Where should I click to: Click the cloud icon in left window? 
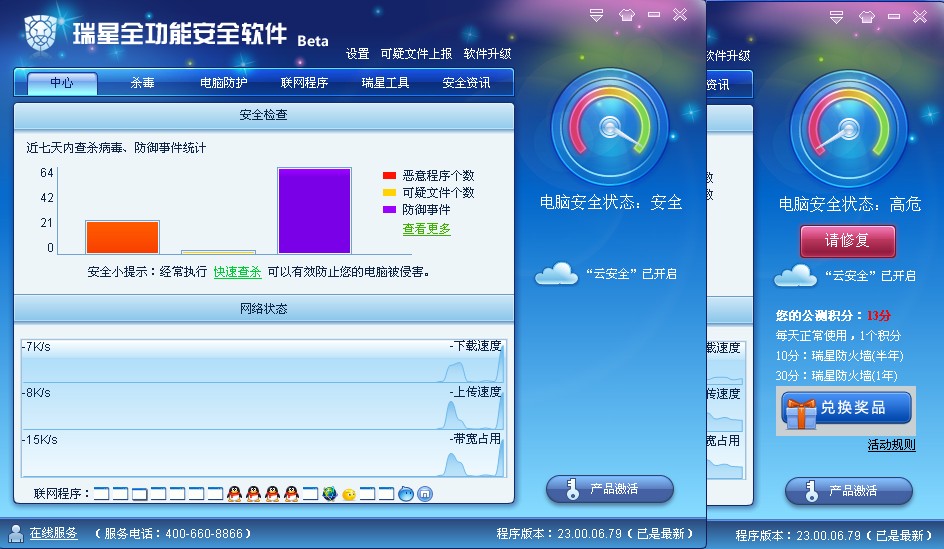556,273
